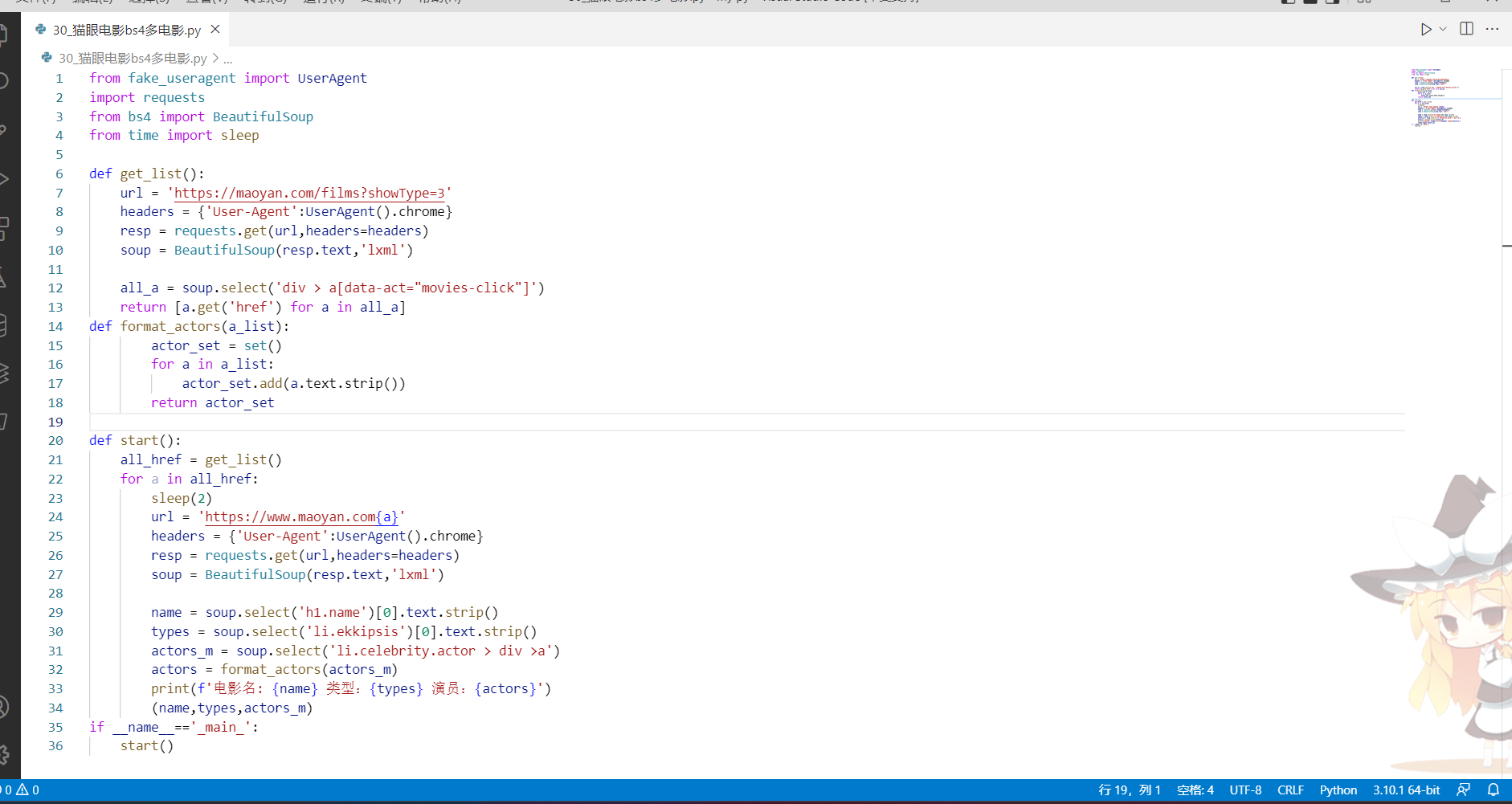This screenshot has height=804, width=1512.
Task: Expand the breadcrumb ellipsis symbol list
Action: pyautogui.click(x=228, y=59)
